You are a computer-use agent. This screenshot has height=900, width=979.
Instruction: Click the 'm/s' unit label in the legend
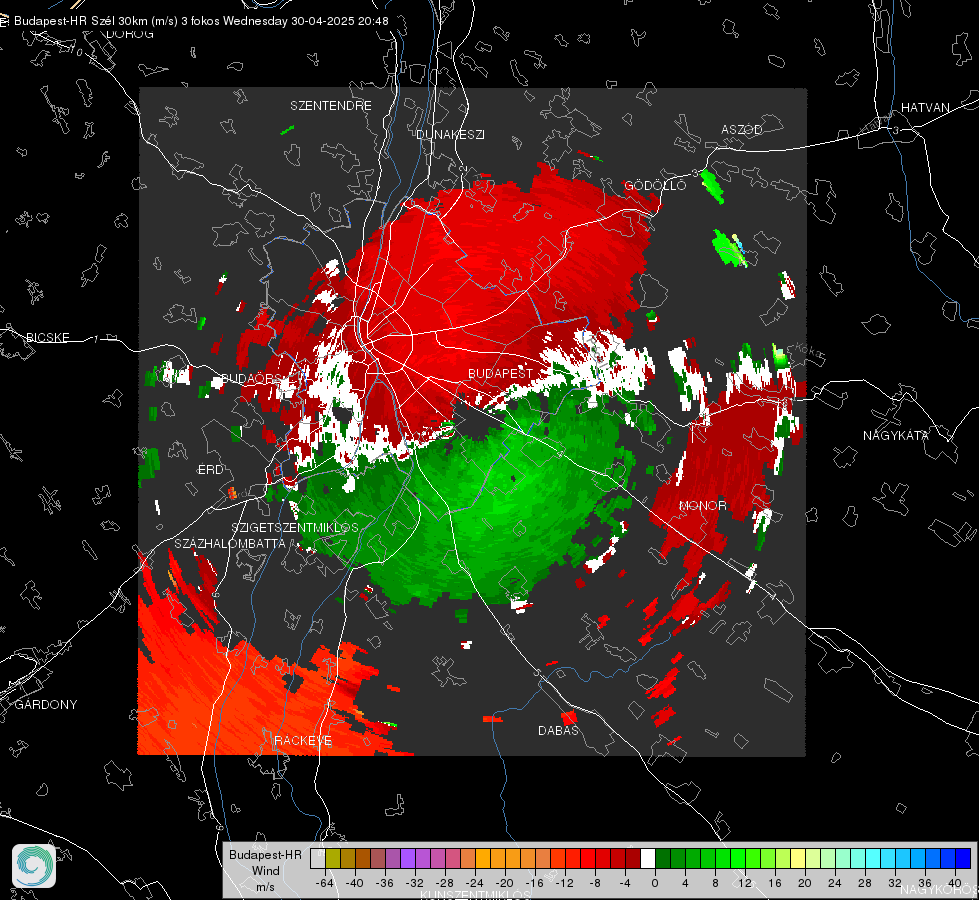[x=265, y=887]
